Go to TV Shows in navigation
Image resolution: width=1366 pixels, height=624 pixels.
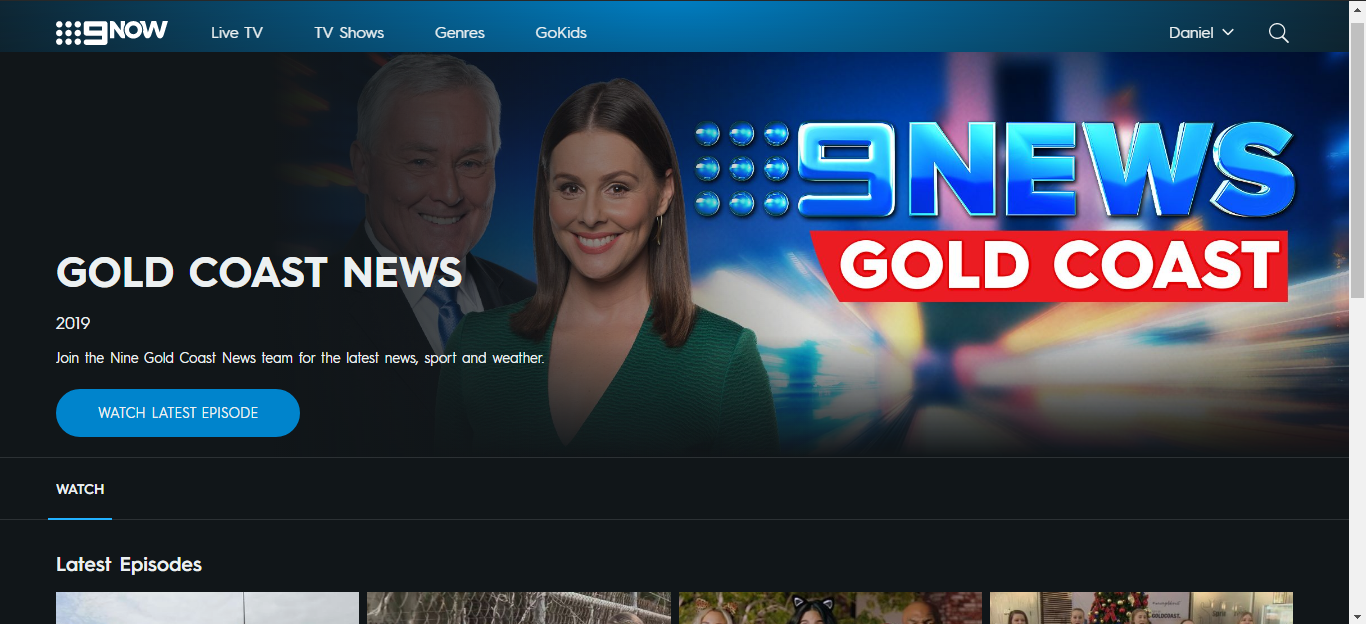[349, 33]
